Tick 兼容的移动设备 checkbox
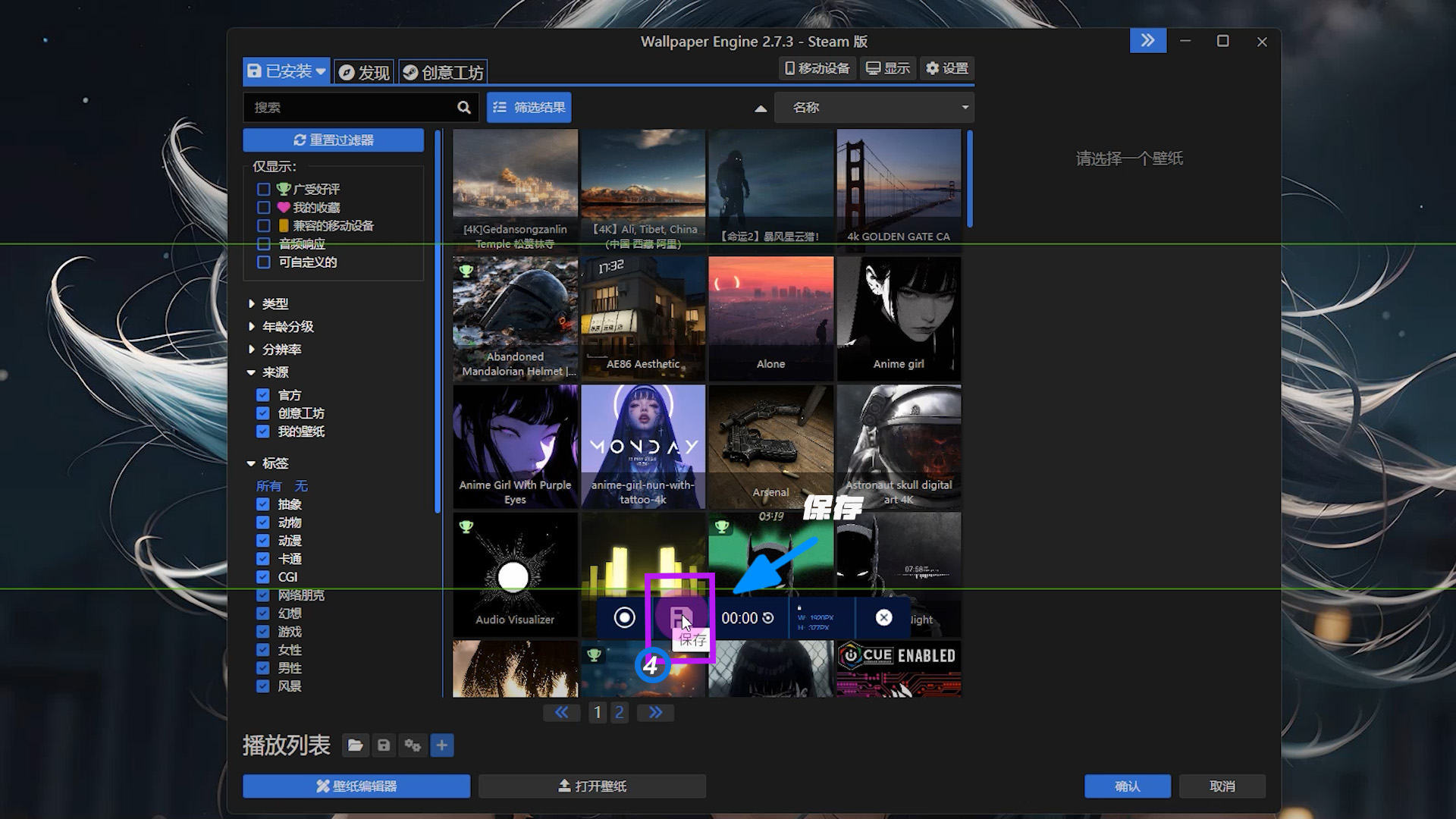Viewport: 1456px width, 819px height. coord(264,226)
